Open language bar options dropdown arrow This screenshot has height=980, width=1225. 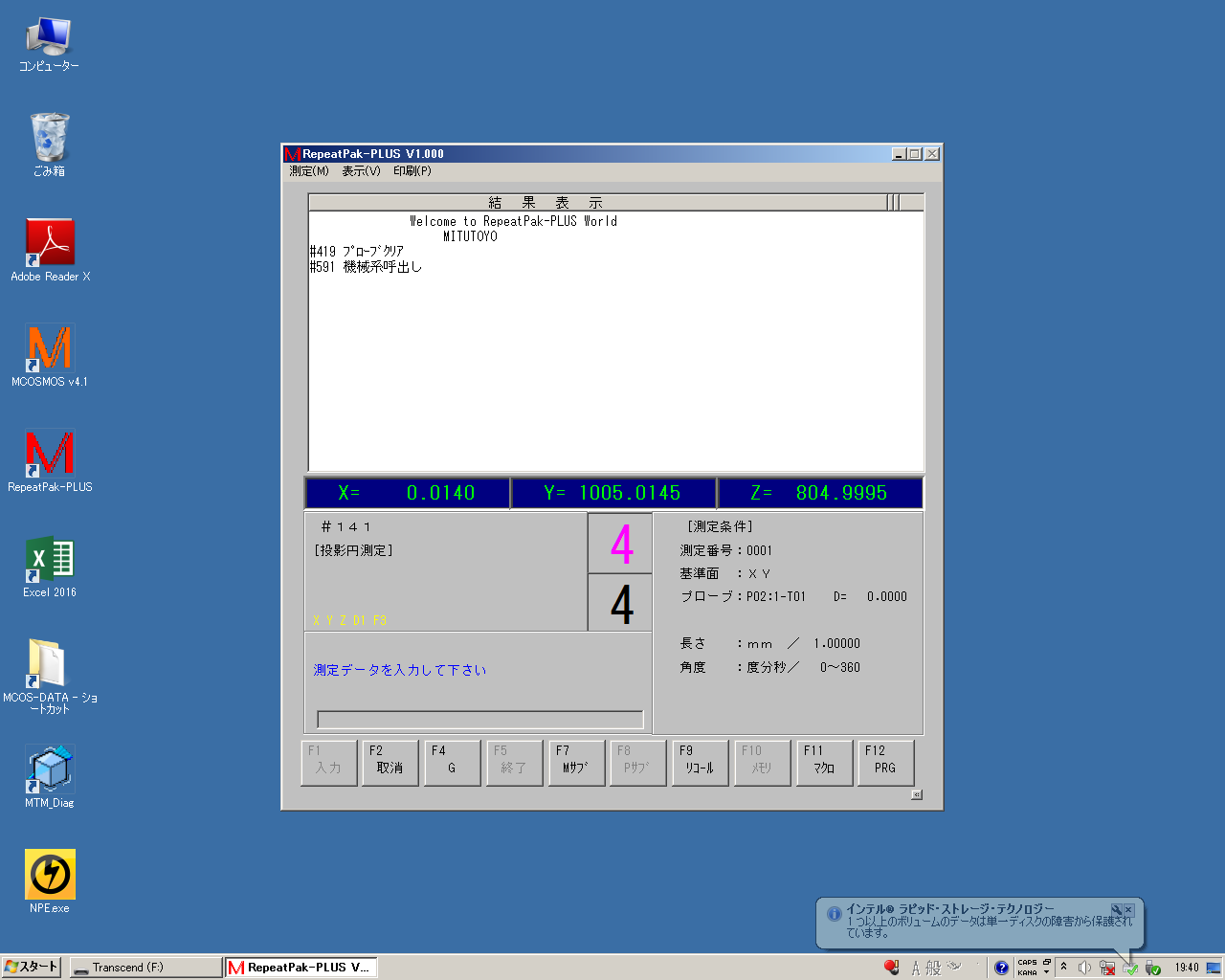click(1046, 972)
